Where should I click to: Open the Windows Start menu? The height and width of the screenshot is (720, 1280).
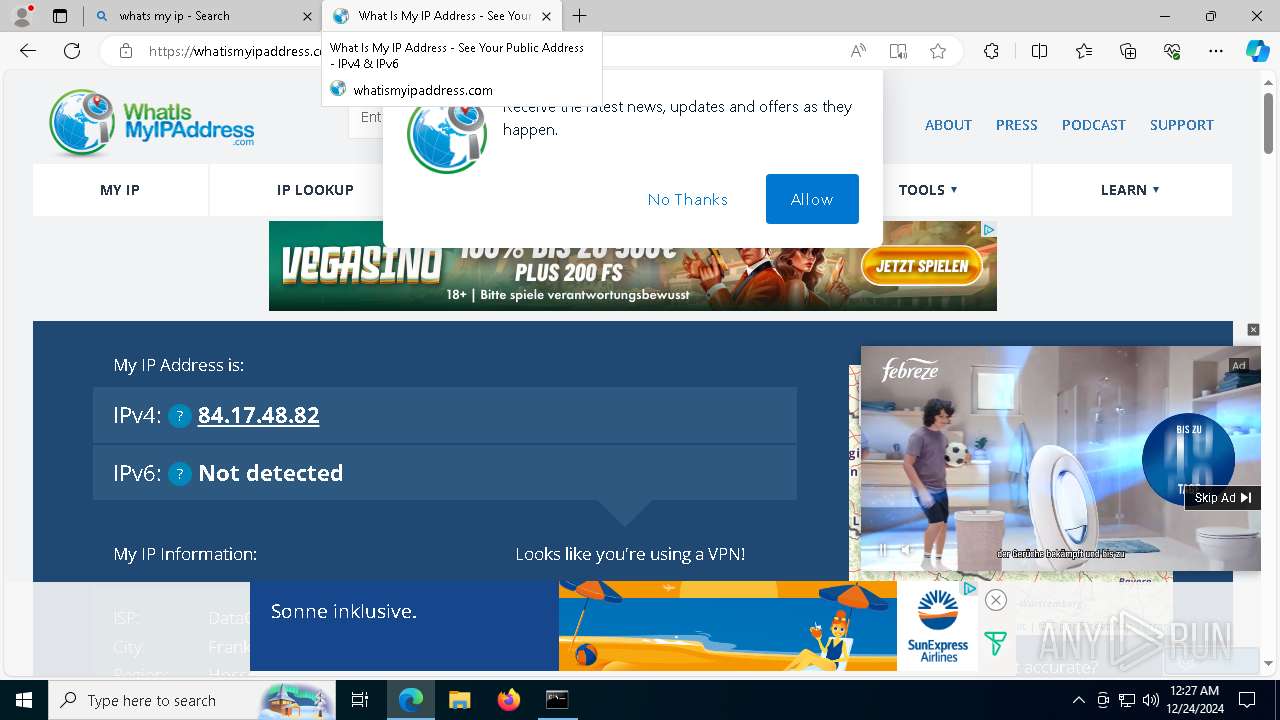pyautogui.click(x=23, y=700)
